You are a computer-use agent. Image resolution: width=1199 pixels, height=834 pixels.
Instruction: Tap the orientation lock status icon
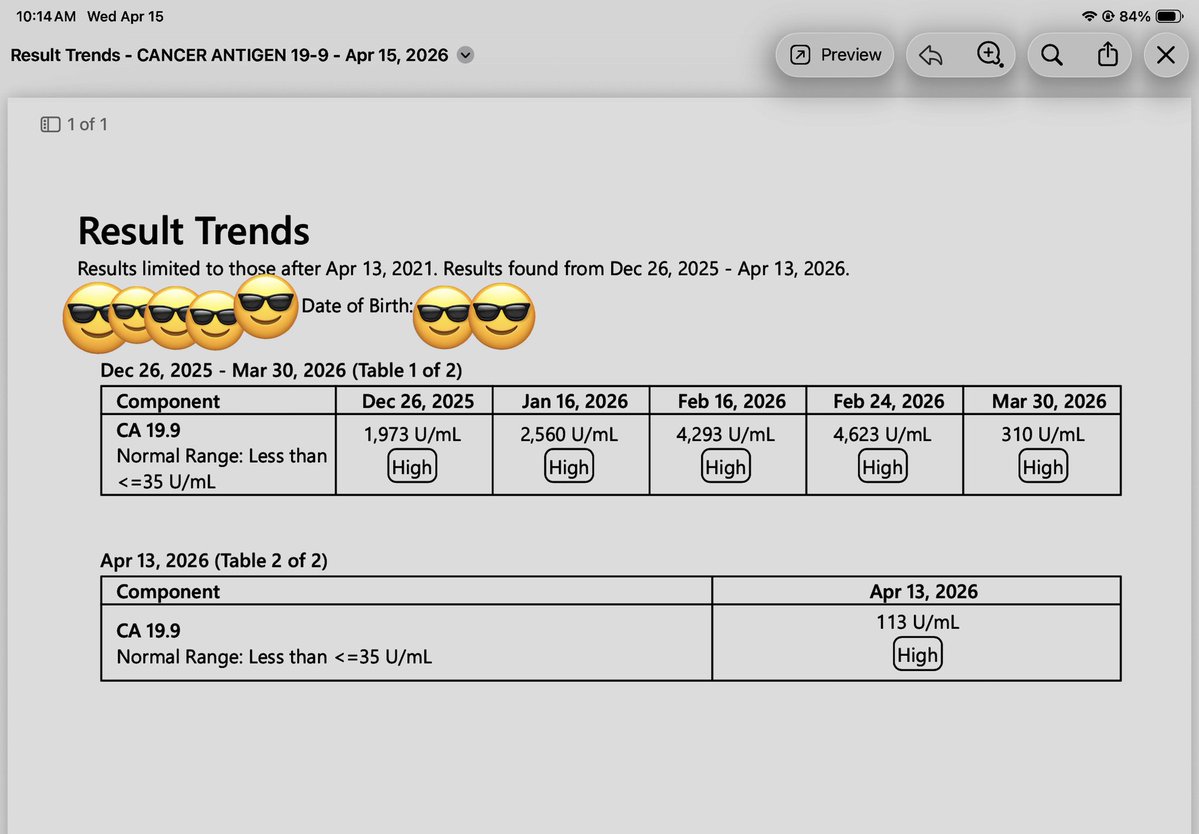click(1107, 16)
